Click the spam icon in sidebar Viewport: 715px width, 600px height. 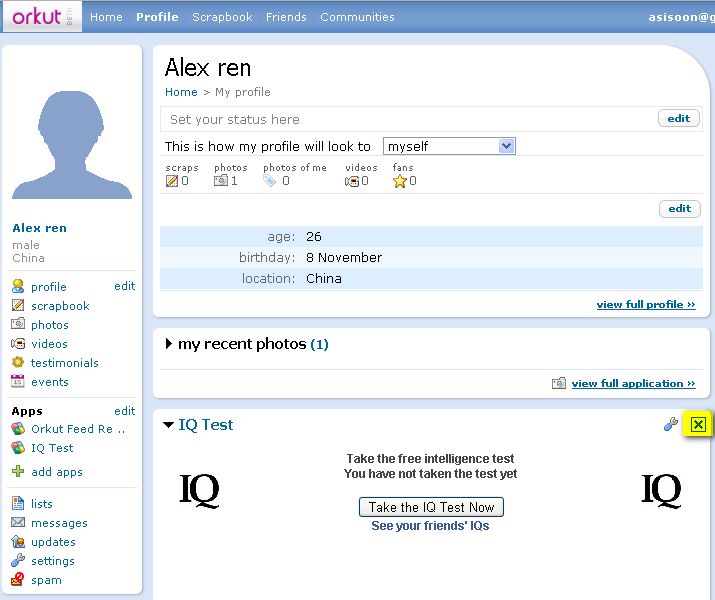(18, 580)
